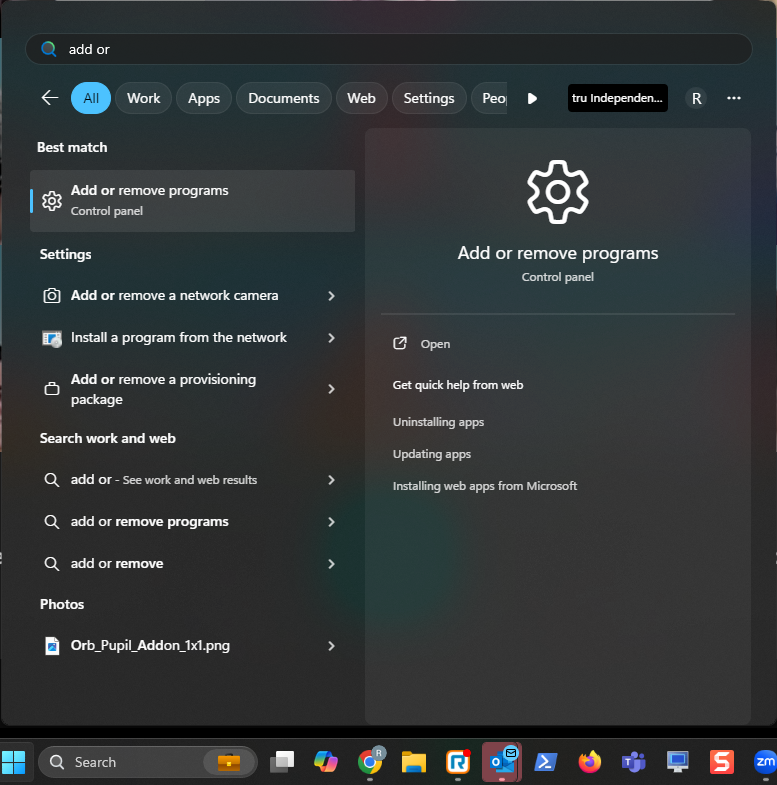Click the camera icon for network camera setting
This screenshot has width=777, height=785.
pyautogui.click(x=52, y=296)
